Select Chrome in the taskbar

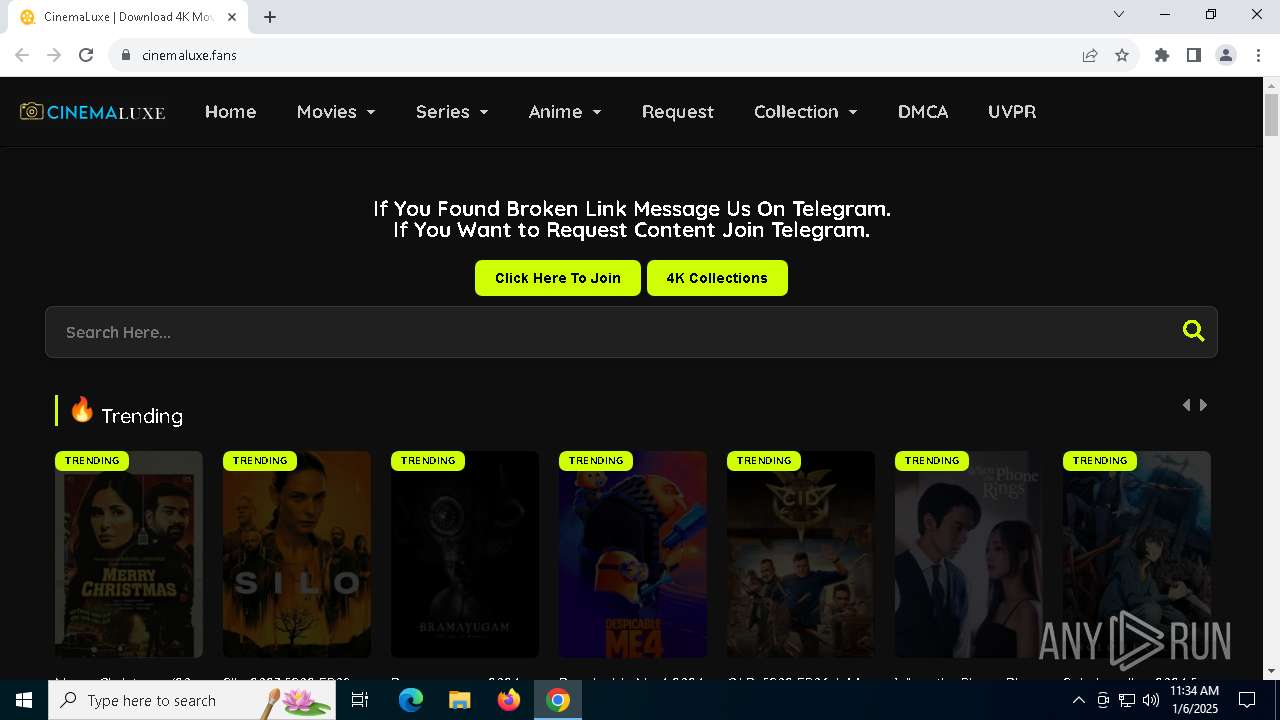pos(558,700)
